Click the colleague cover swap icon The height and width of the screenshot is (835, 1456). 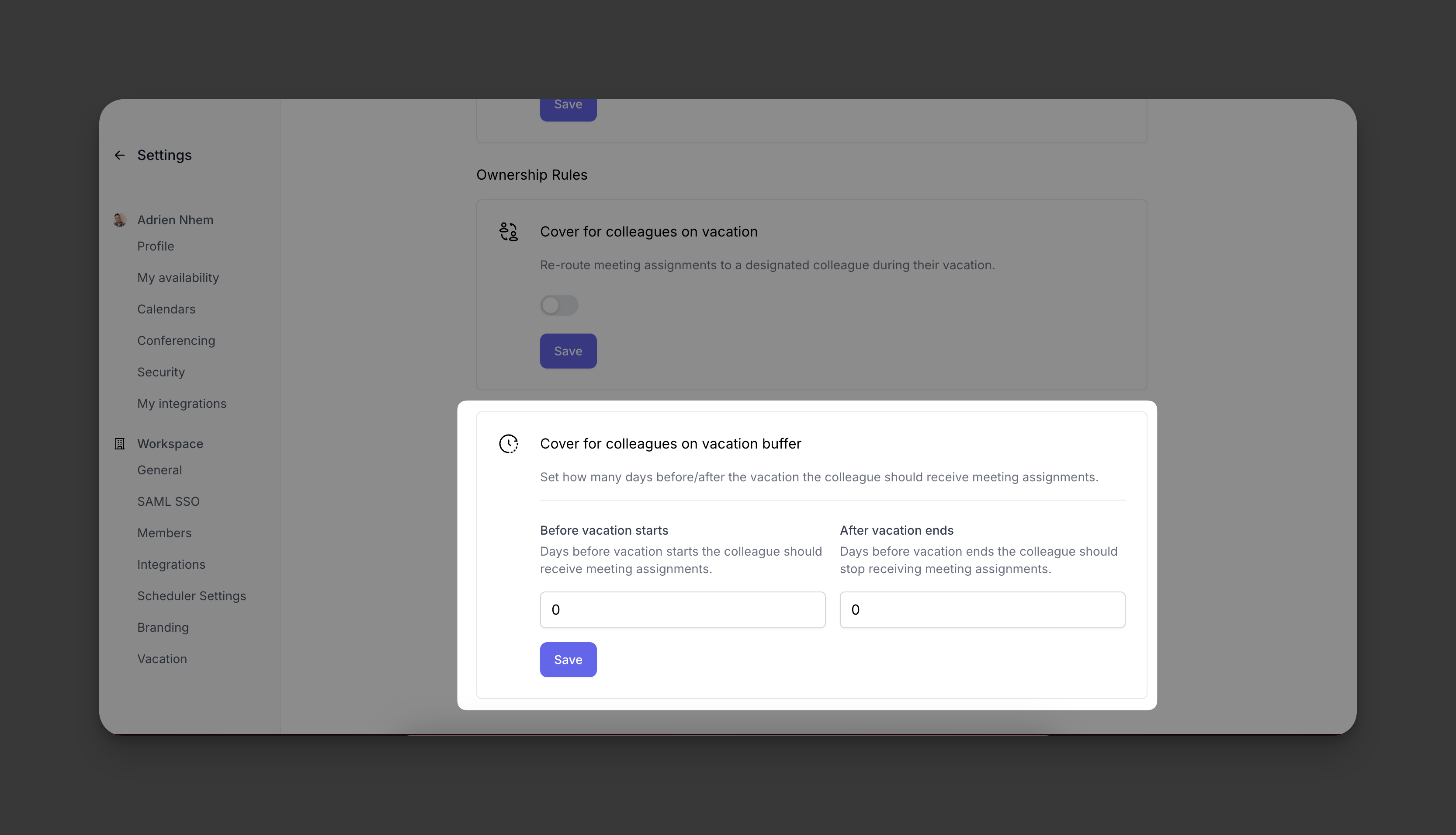[x=509, y=232]
